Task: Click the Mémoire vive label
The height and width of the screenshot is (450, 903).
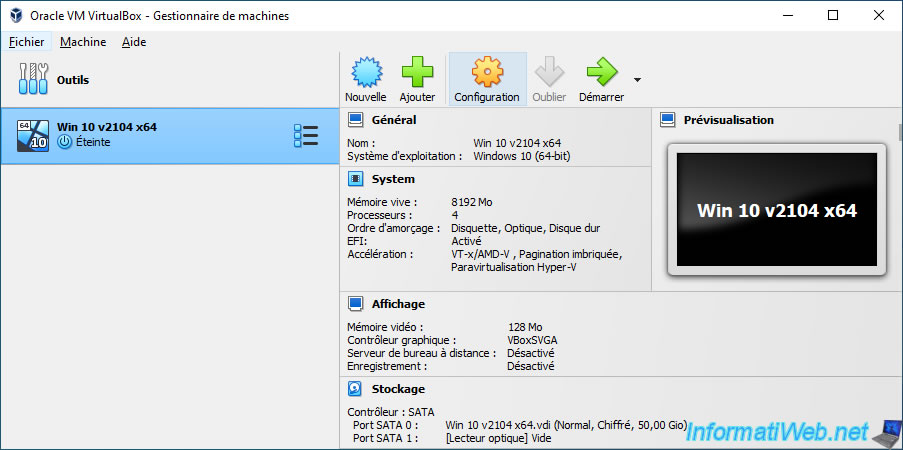Action: point(382,202)
